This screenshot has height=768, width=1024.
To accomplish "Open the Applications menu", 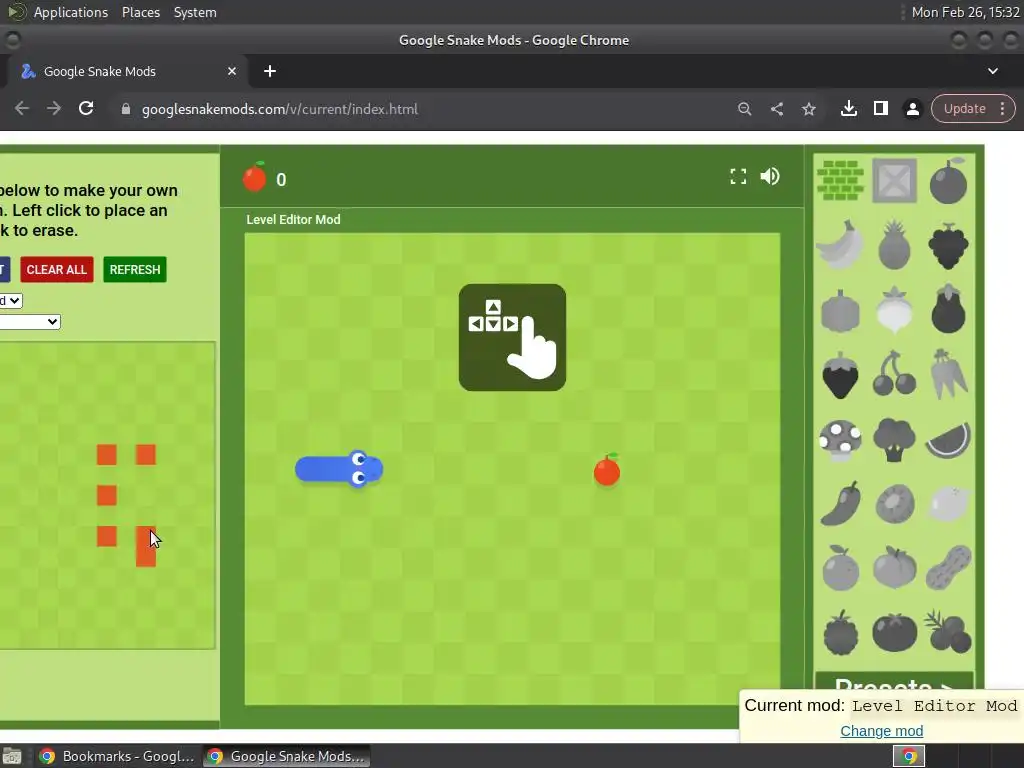I will point(71,12).
